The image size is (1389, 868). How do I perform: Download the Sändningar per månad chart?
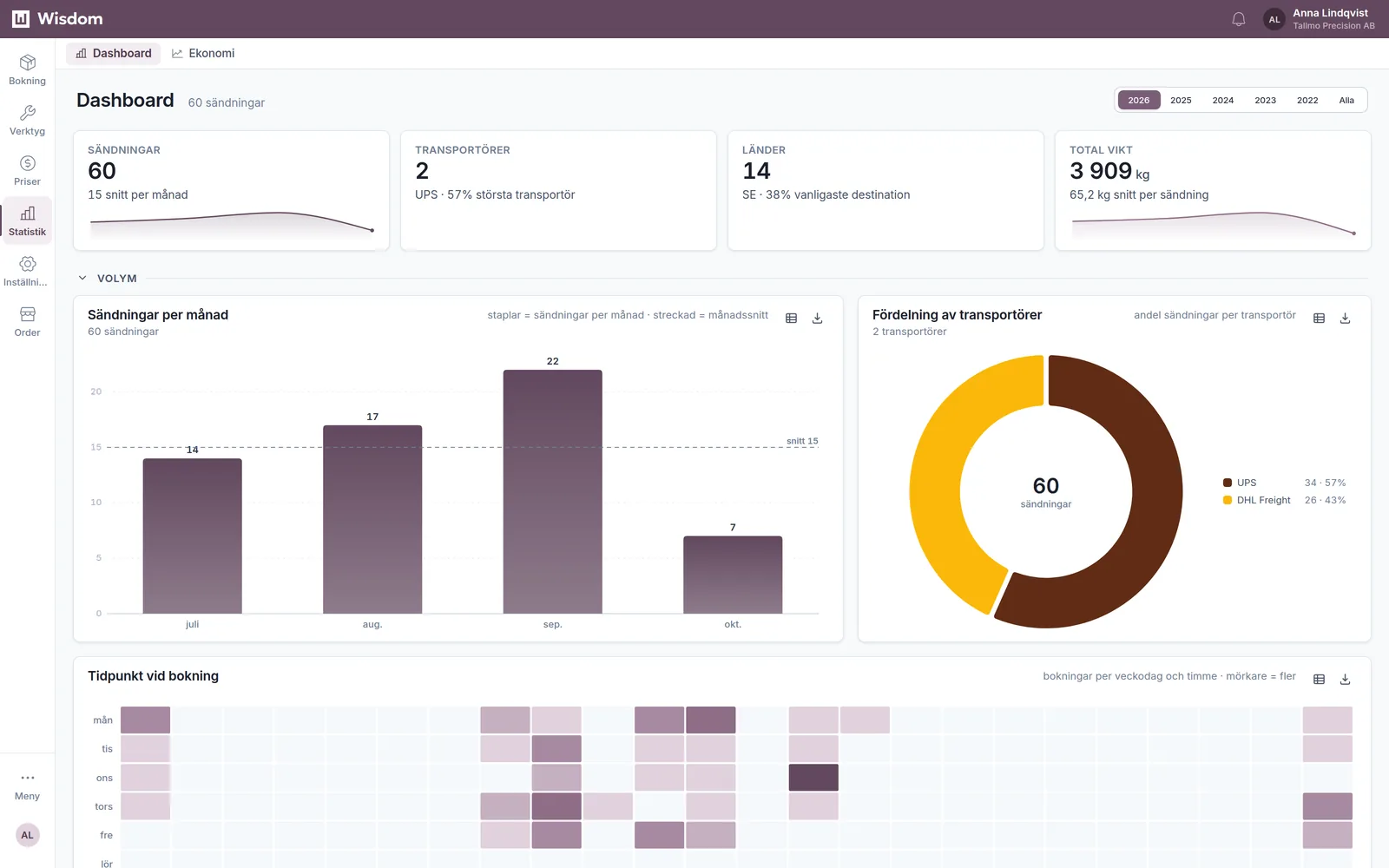pos(817,319)
